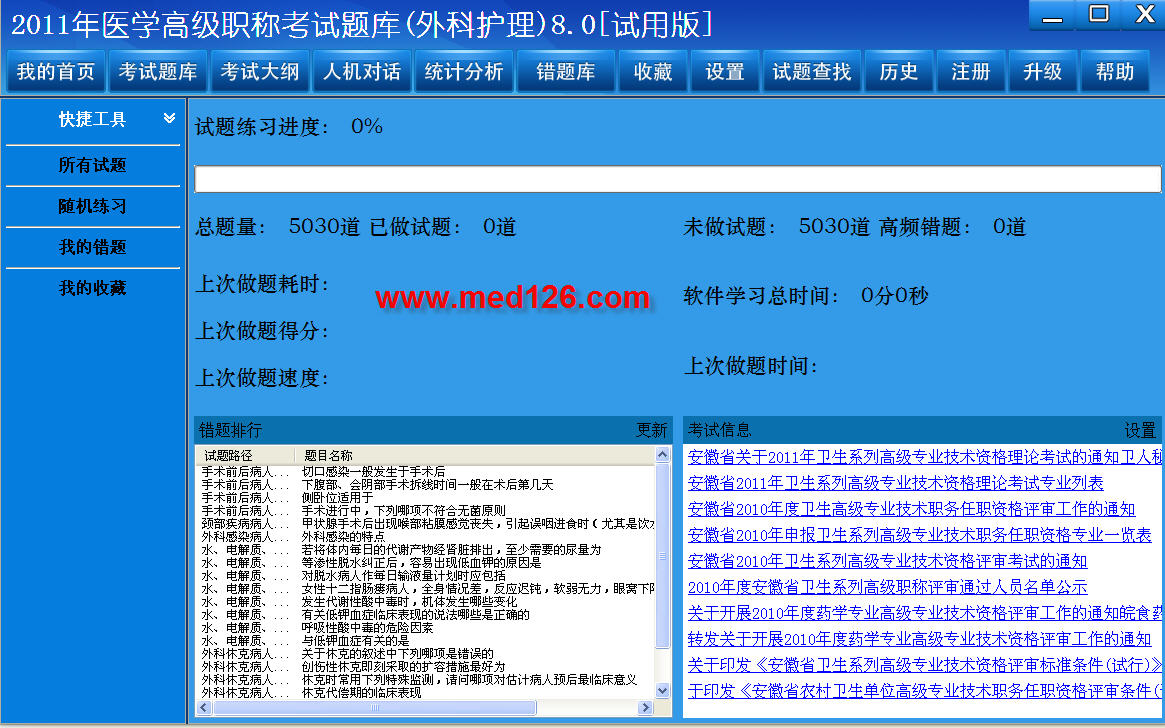This screenshot has width=1165, height=728.
Task: Open the 2010年度安徽省 名单公示 link
Action: pos(887,587)
